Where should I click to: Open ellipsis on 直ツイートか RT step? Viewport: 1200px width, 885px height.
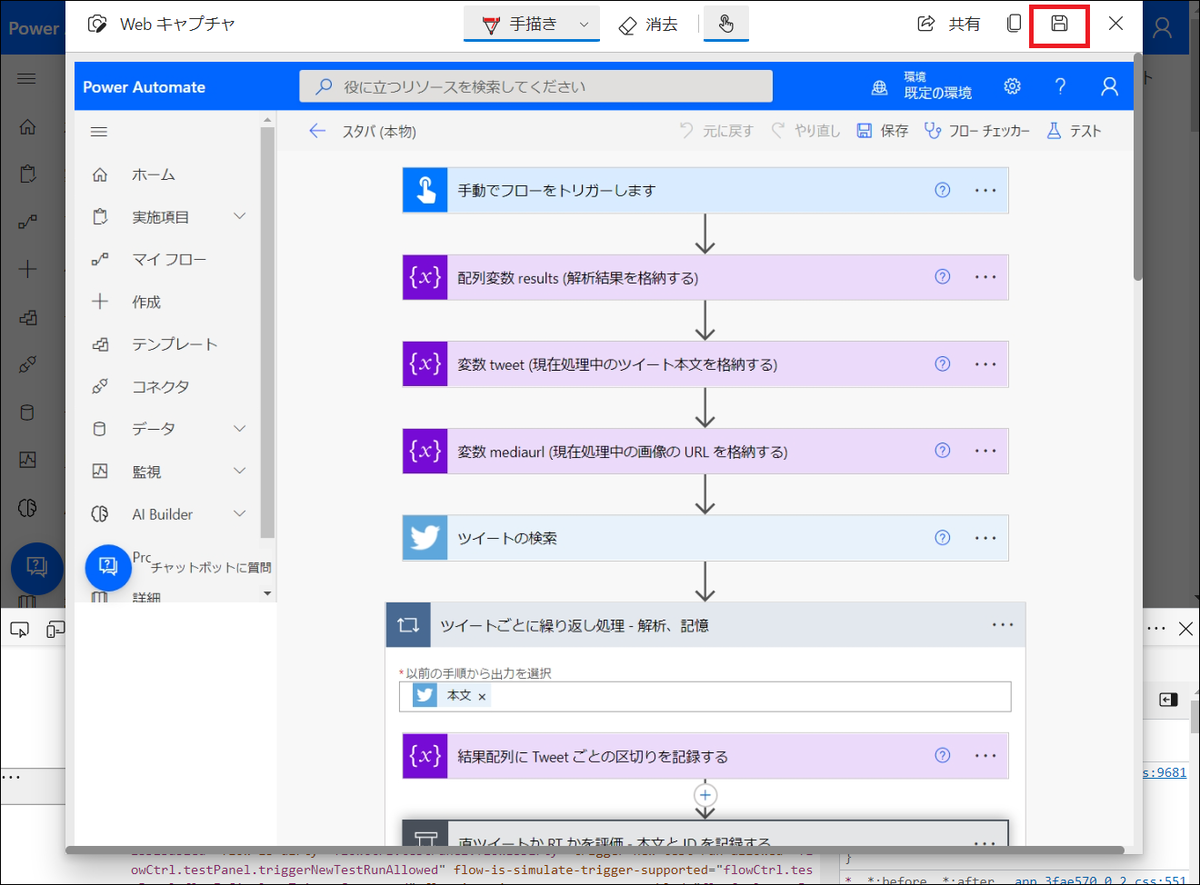[985, 842]
